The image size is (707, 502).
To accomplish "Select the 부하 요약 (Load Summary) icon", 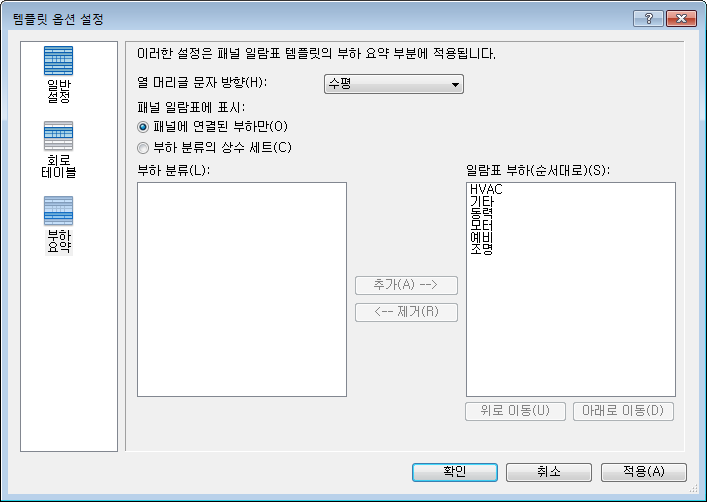I will pos(59,225).
